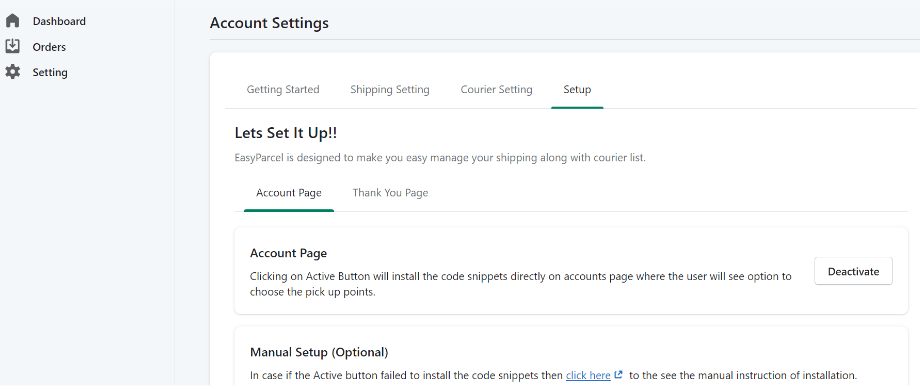Screen dimensions: 920x389
Task: Go to Orders in the sidebar
Action: tap(49, 47)
